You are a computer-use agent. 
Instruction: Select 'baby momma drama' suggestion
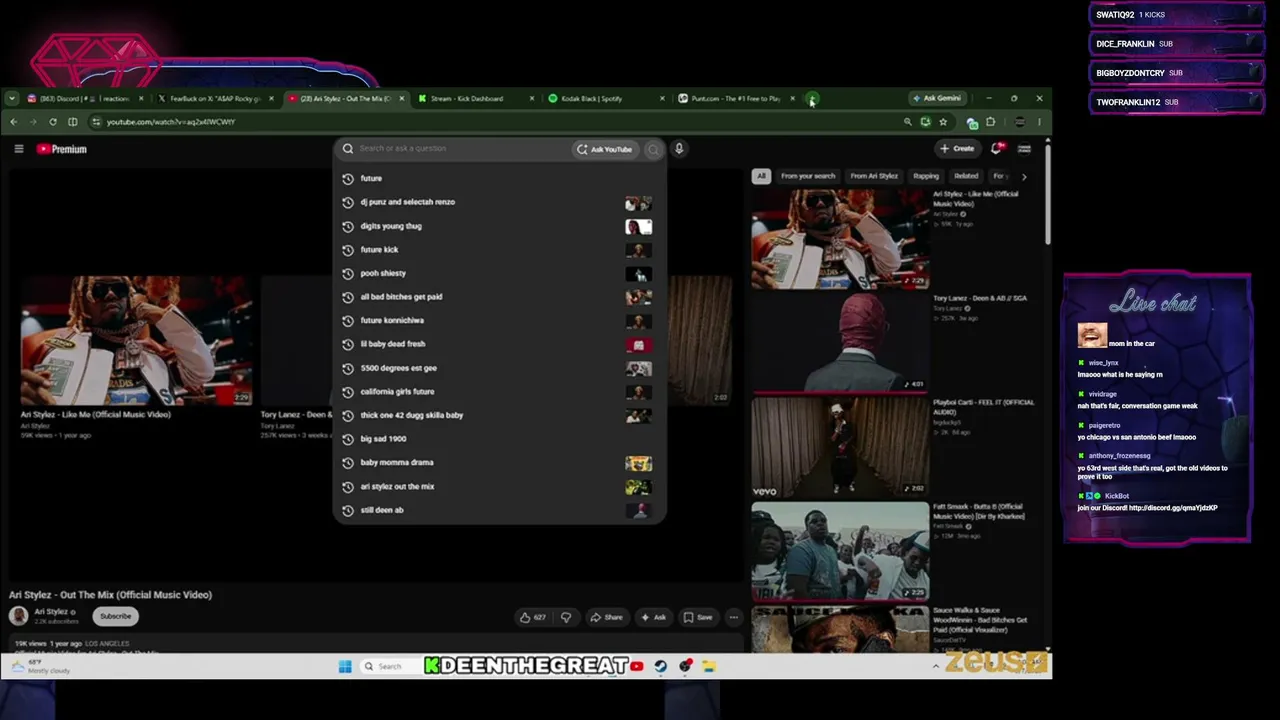coord(499,463)
